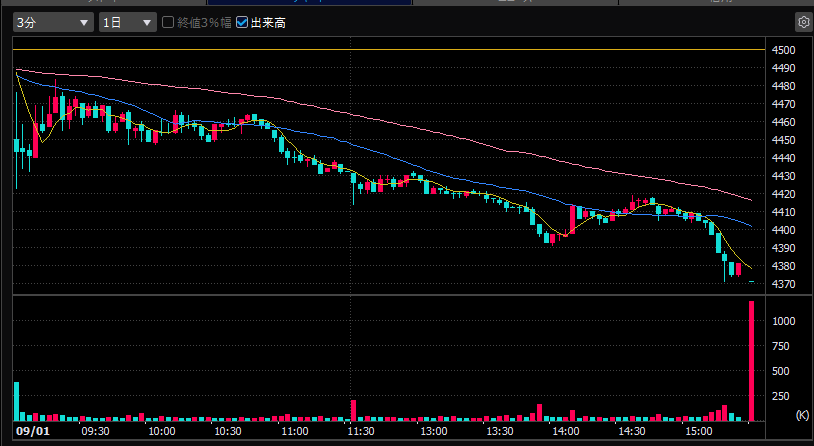This screenshot has width=814, height=446.
Task: Enable the 終値3%幅 checkbox
Action: [x=168, y=22]
